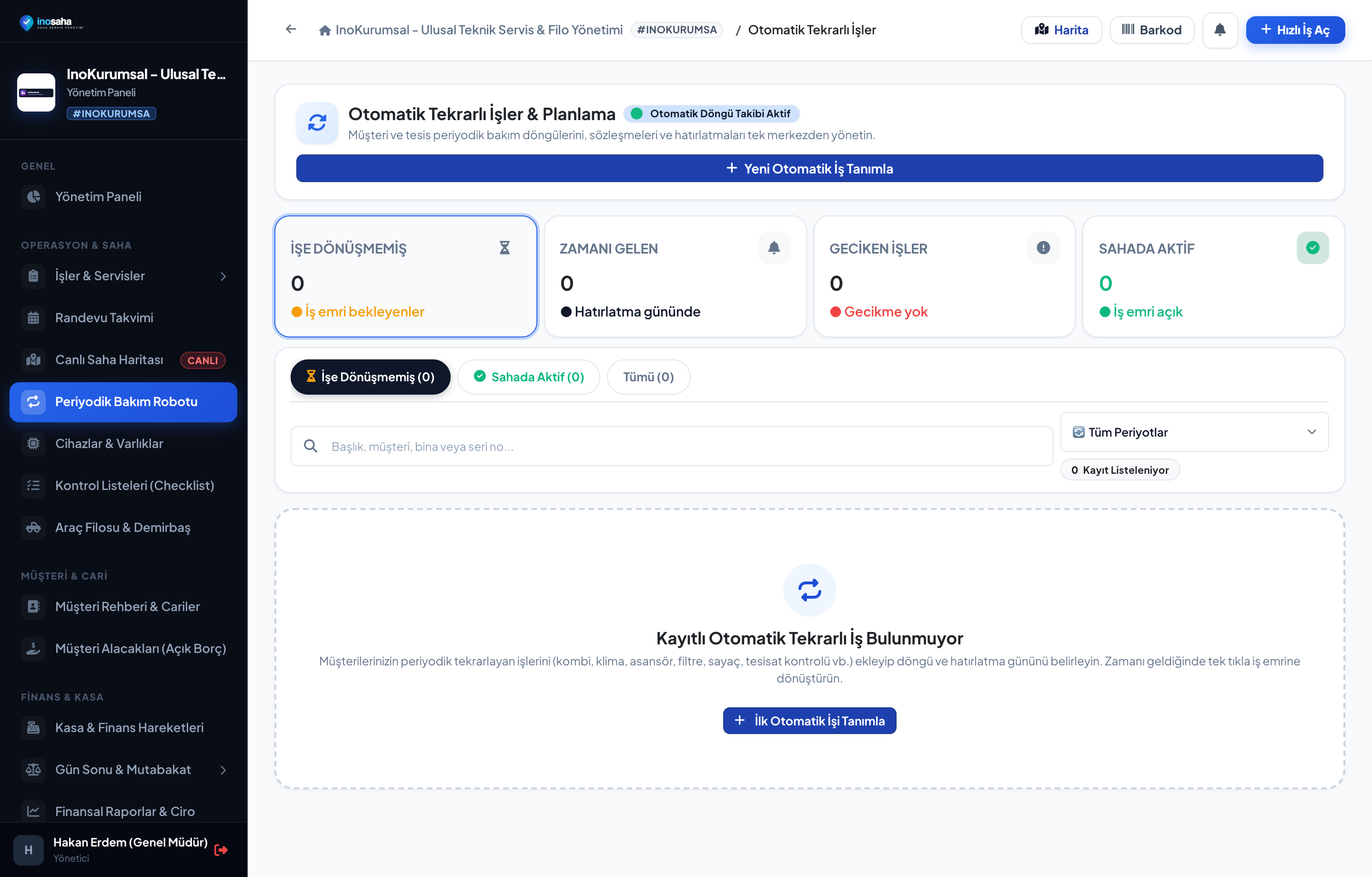Click the H avatar of Hakan Erdem
Image resolution: width=1372 pixels, height=877 pixels.
(29, 850)
